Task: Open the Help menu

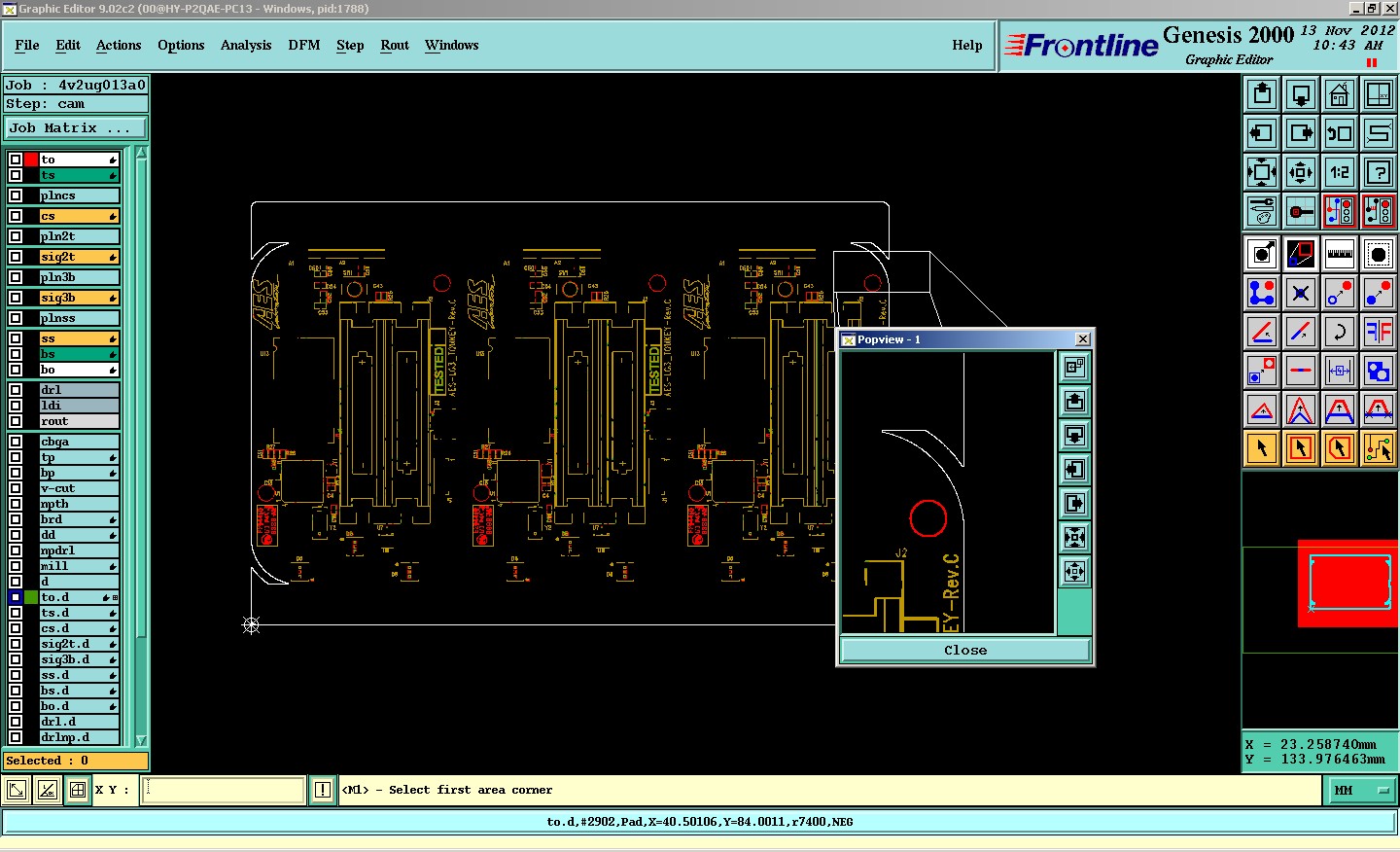Action: click(x=967, y=45)
